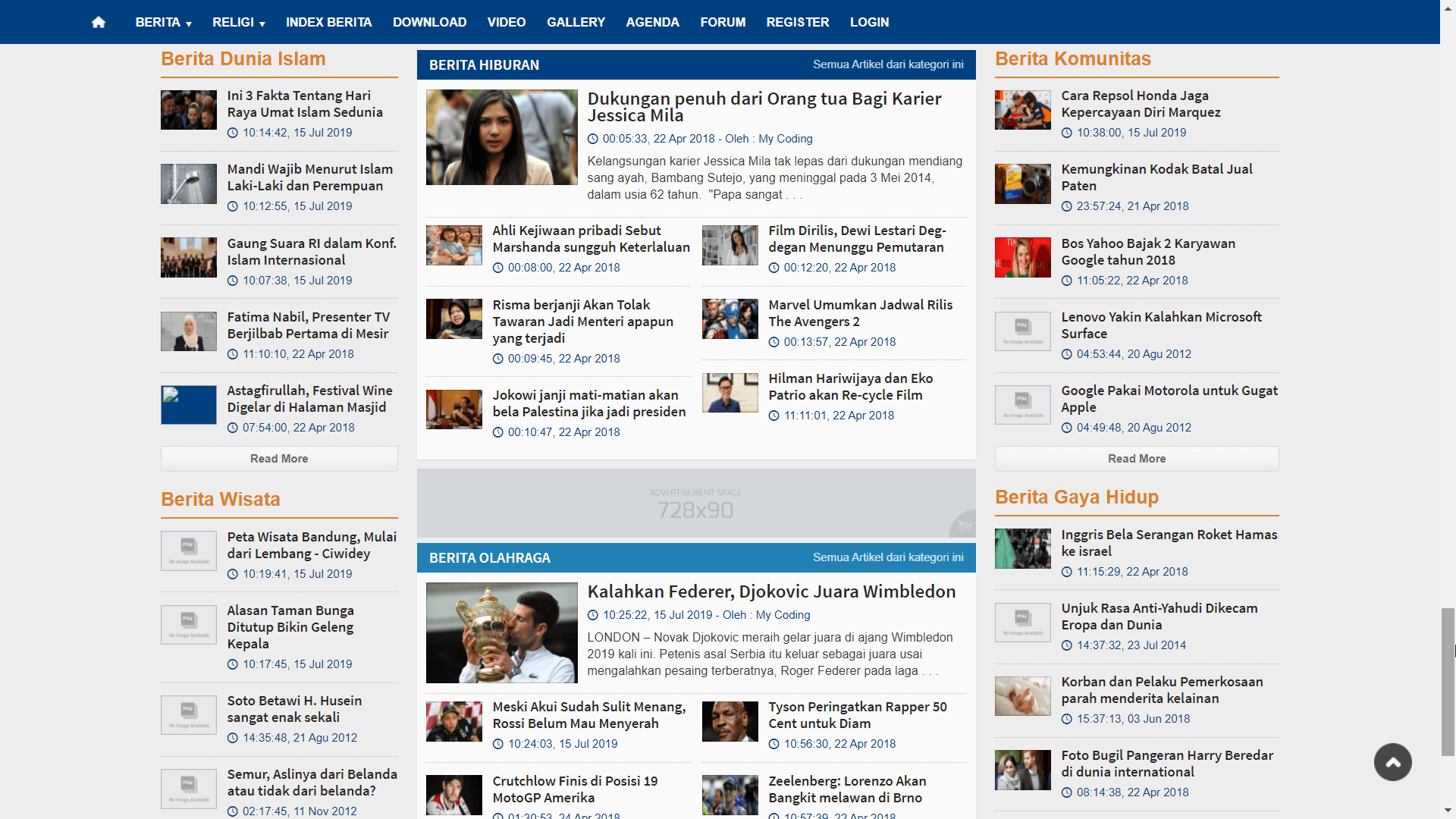Click the scroll-to-top arrow button
This screenshot has height=819, width=1456.
coord(1392,762)
